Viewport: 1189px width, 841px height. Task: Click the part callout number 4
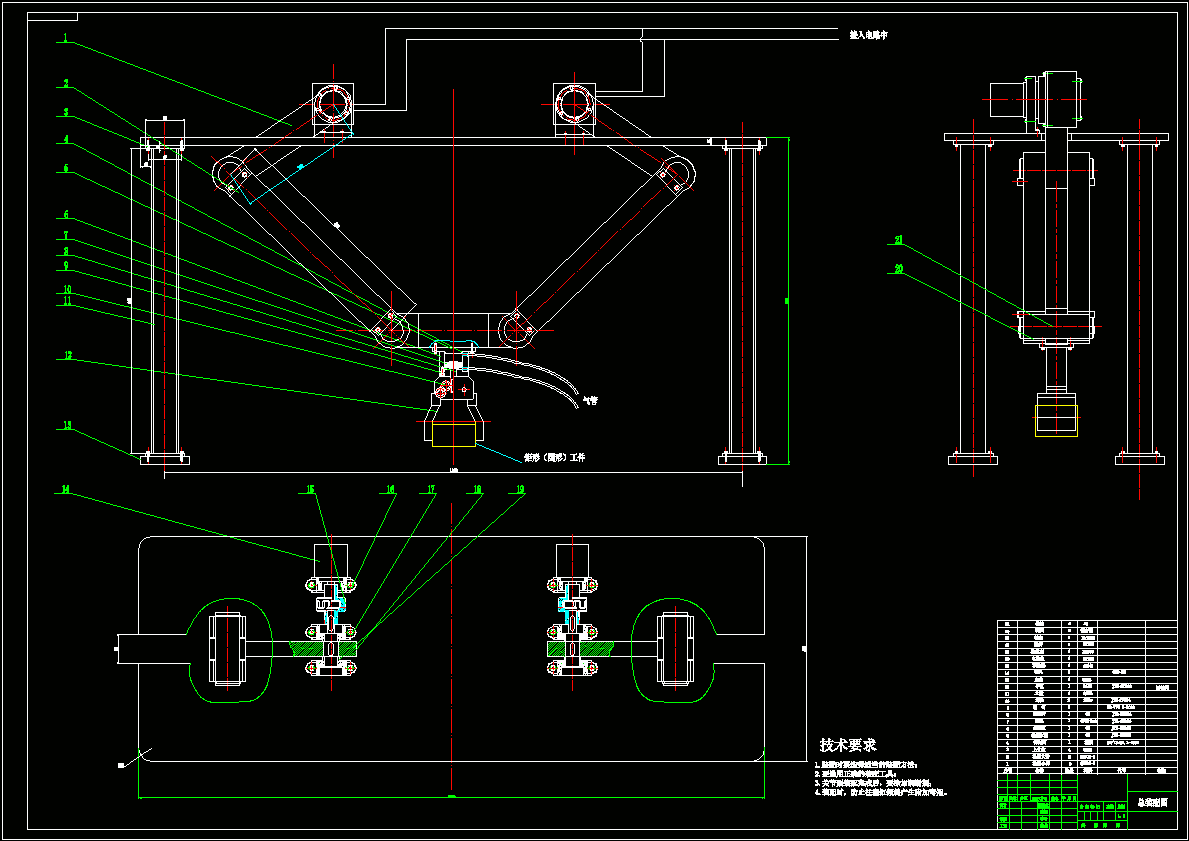tap(66, 140)
